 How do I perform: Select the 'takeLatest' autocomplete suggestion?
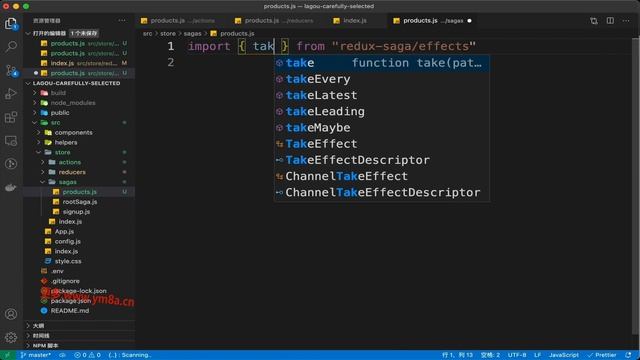pos(382,95)
